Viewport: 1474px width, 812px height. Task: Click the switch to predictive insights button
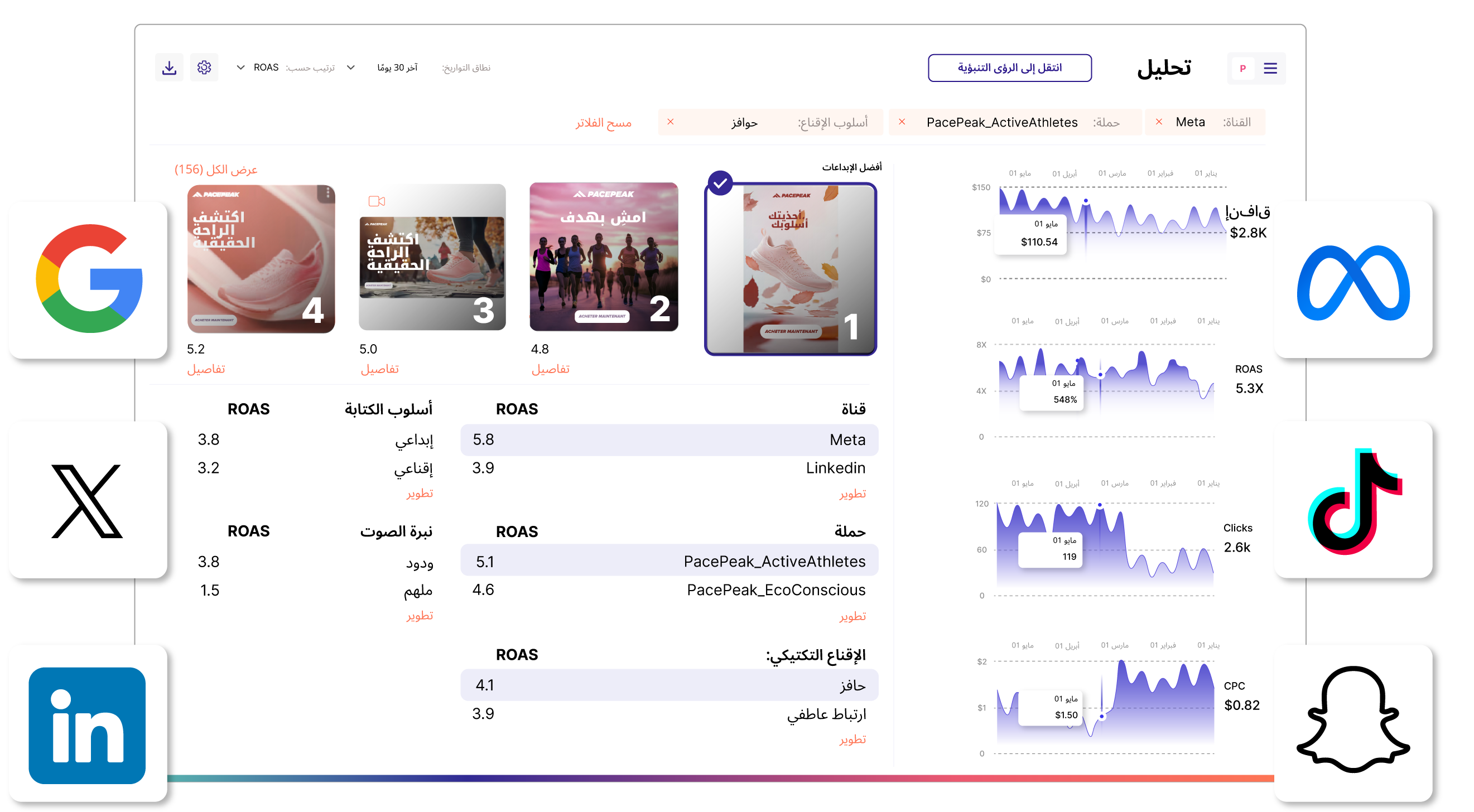[1009, 68]
